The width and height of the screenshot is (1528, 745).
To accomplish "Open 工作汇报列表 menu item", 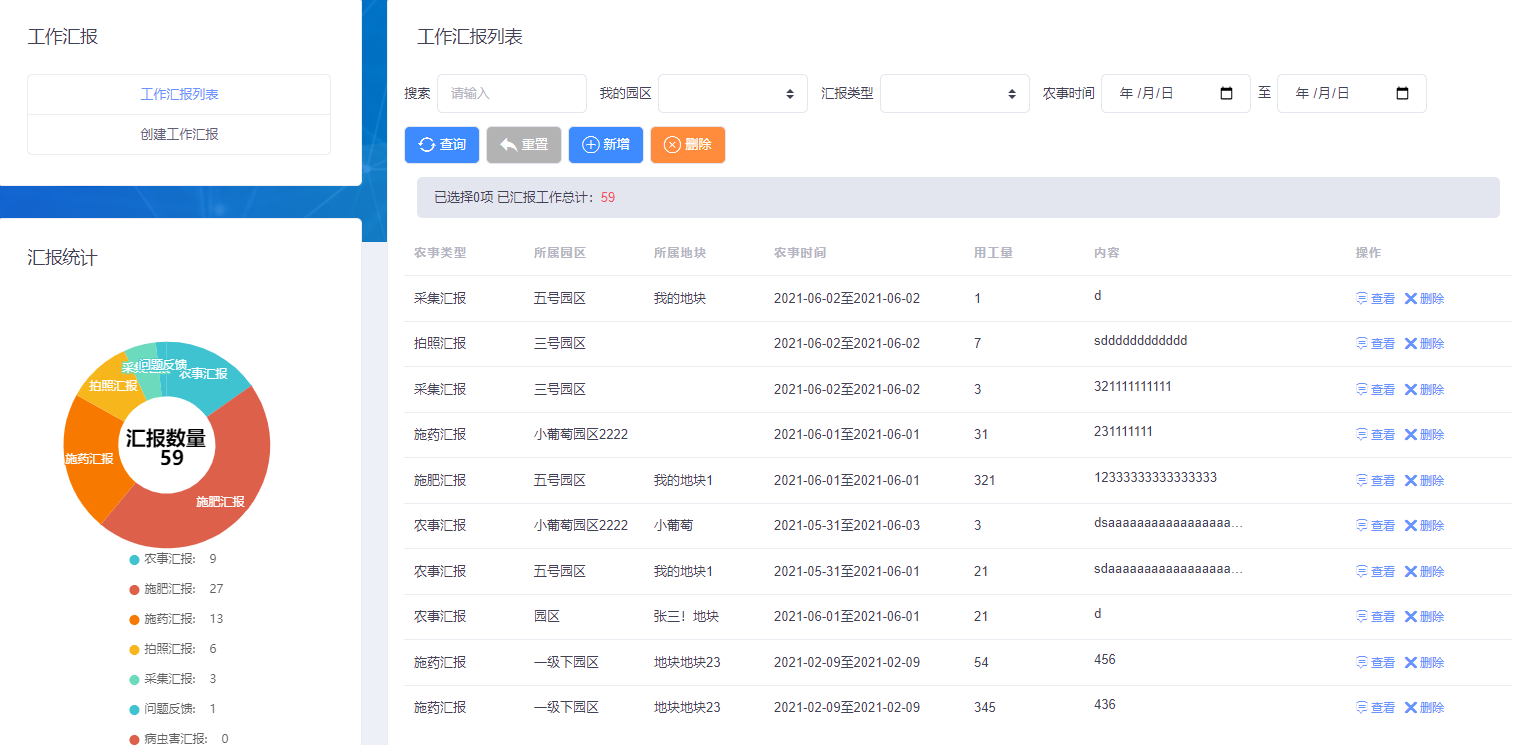I will 179,94.
